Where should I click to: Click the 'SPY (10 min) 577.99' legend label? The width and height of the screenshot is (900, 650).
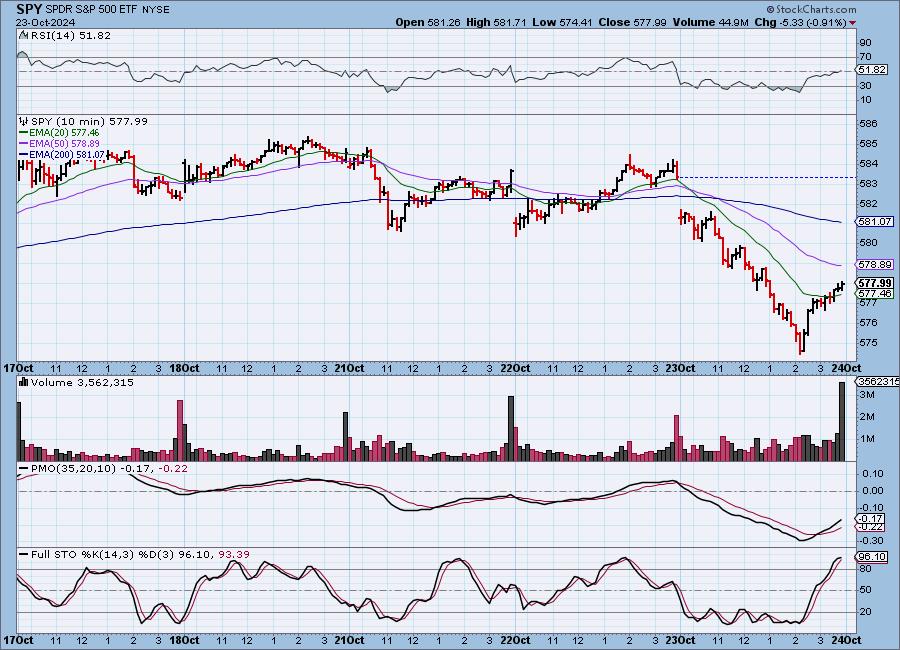tap(89, 122)
